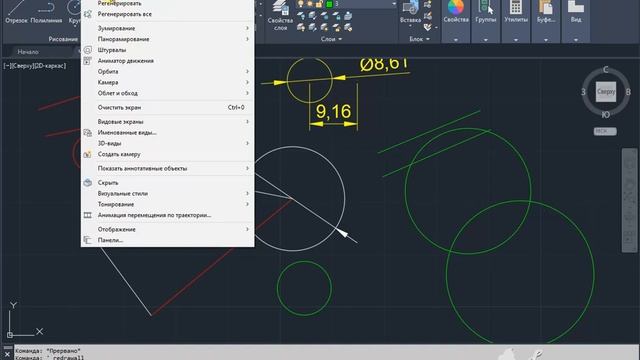
Task: Expand arrow under Вид panel
Action: (576, 40)
